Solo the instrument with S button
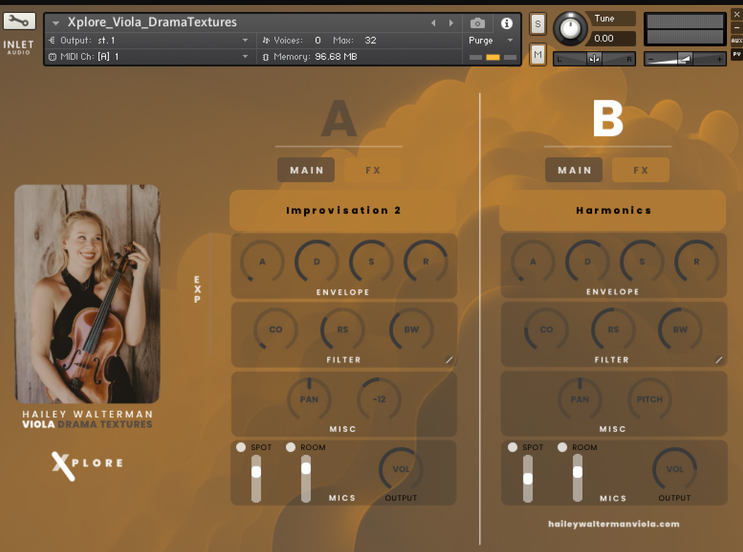The width and height of the screenshot is (743, 552). coord(538,24)
